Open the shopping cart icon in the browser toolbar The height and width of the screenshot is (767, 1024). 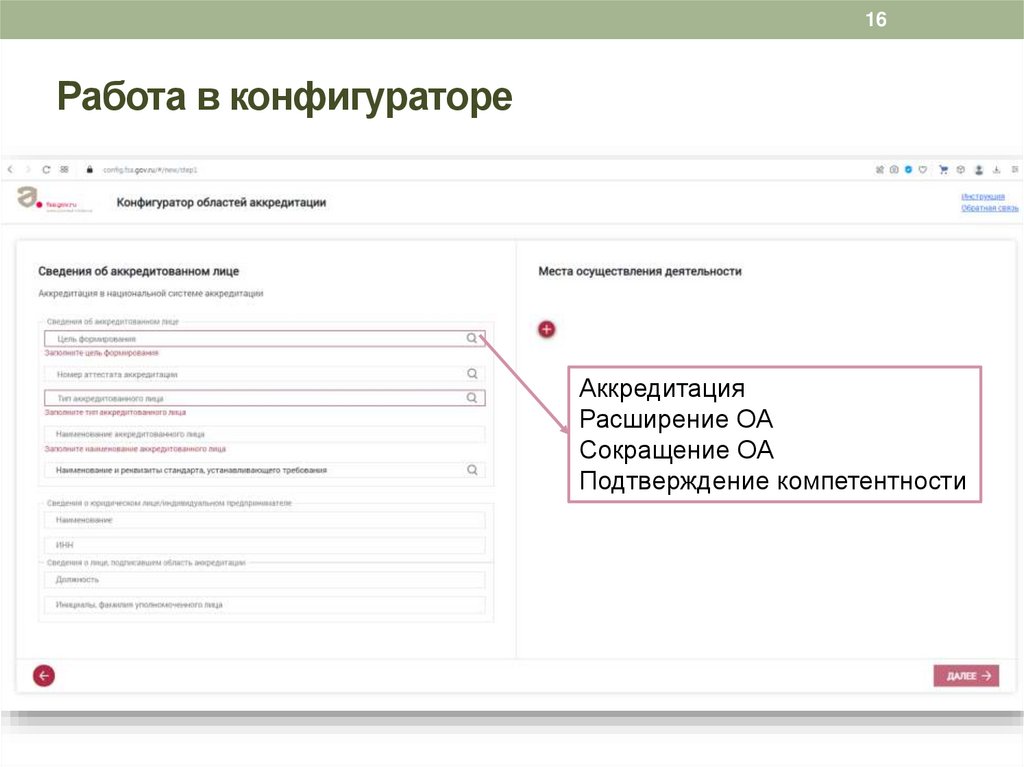tap(943, 170)
